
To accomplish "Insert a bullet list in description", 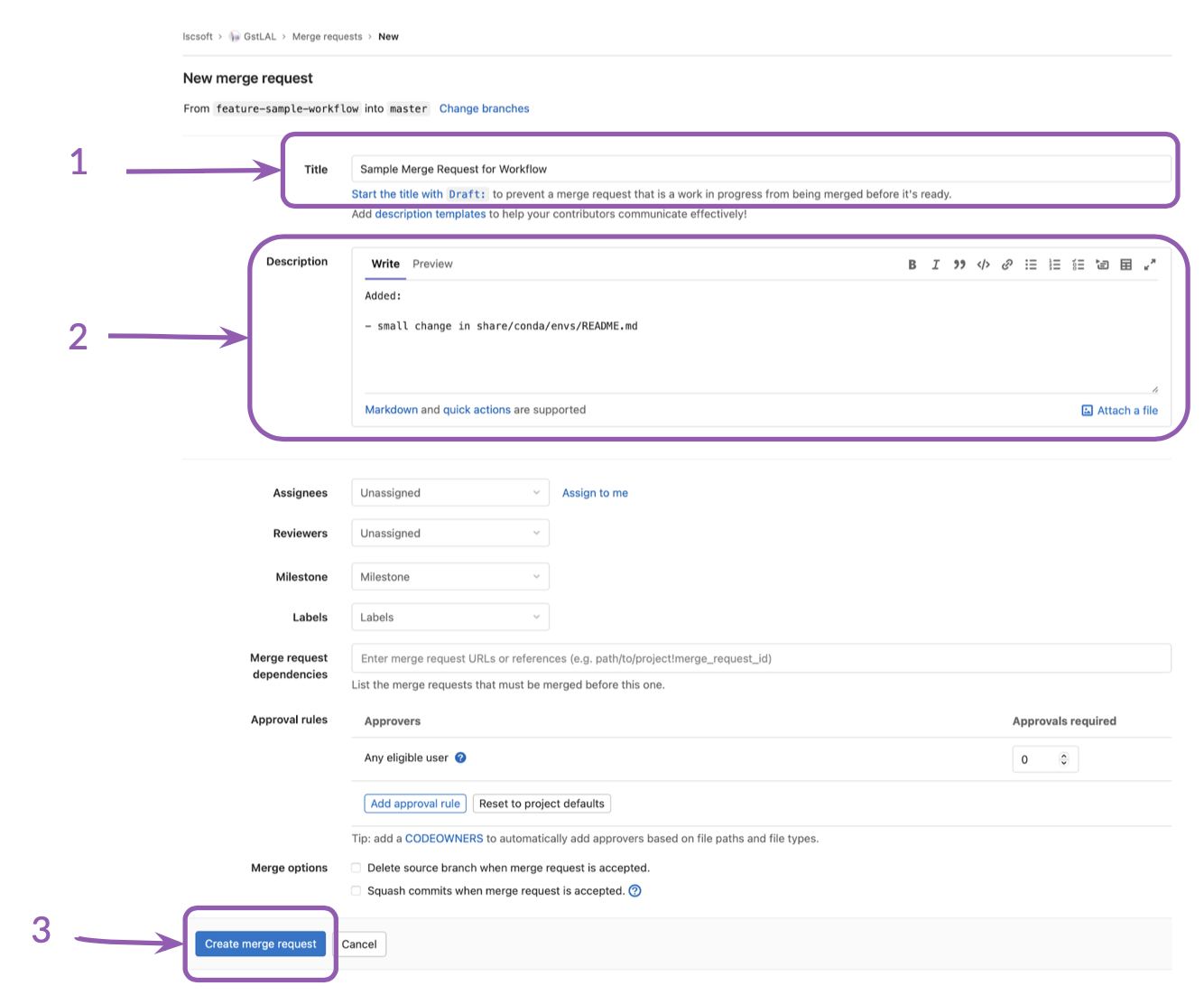I will 1031,265.
